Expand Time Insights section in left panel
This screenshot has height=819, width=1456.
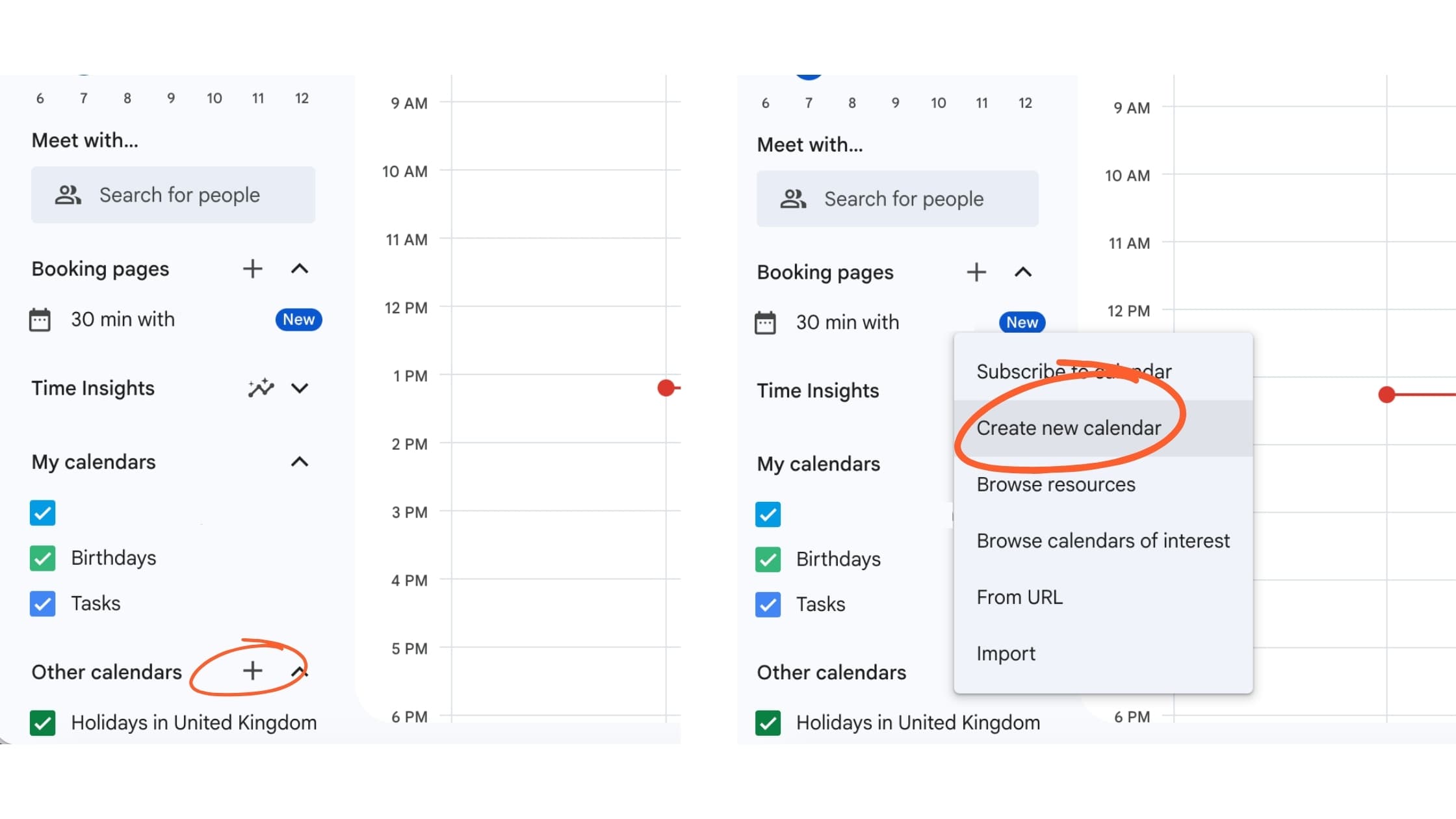299,388
